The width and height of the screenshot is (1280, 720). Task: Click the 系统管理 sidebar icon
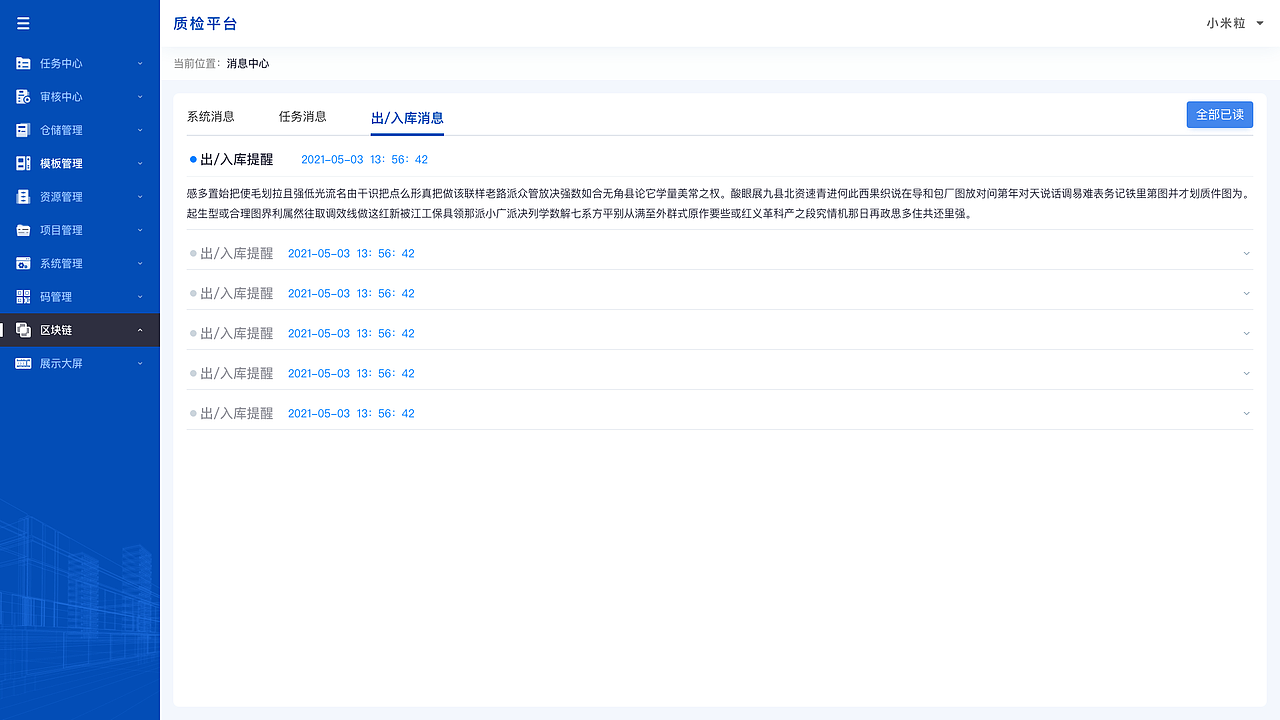(23, 263)
